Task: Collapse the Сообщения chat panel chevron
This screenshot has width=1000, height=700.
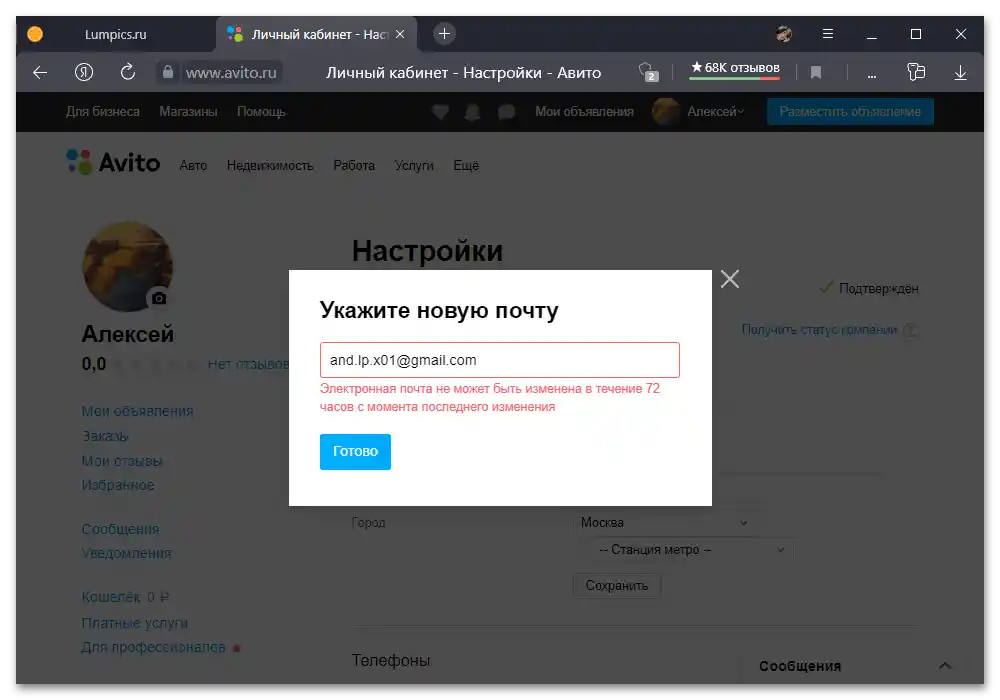Action: pos(945,666)
